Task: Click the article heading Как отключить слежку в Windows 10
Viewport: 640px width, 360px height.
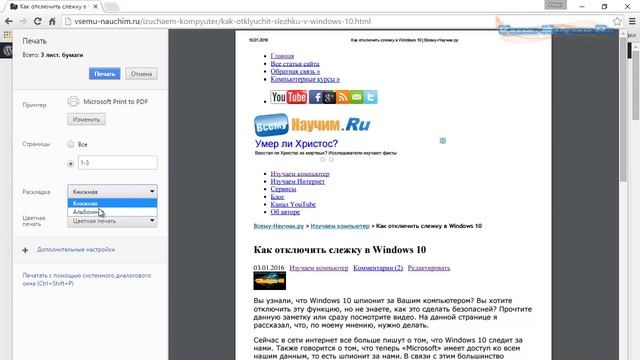Action: pos(340,250)
